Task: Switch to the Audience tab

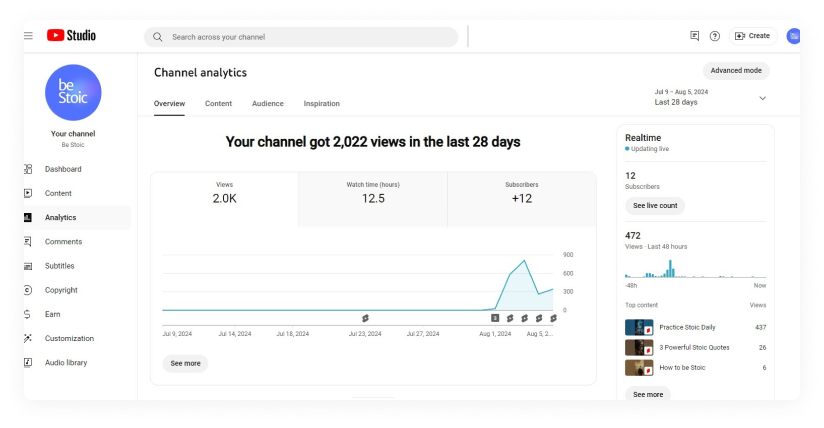Action: tap(267, 104)
